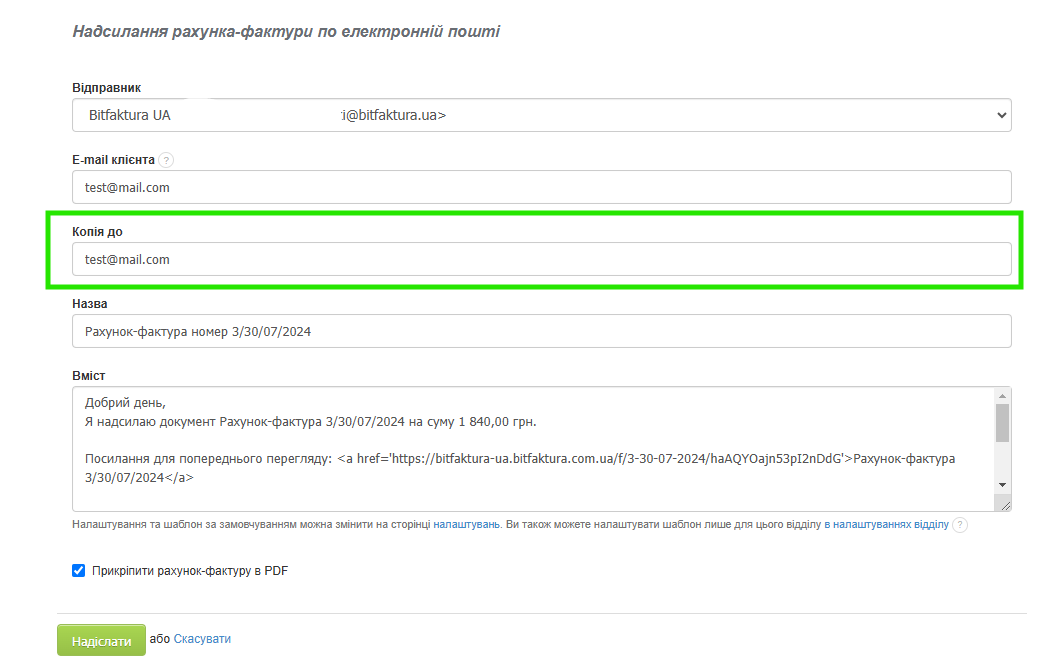The height and width of the screenshot is (667, 1058).
Task: Open the налаштувань settings page link
Action: [466, 524]
